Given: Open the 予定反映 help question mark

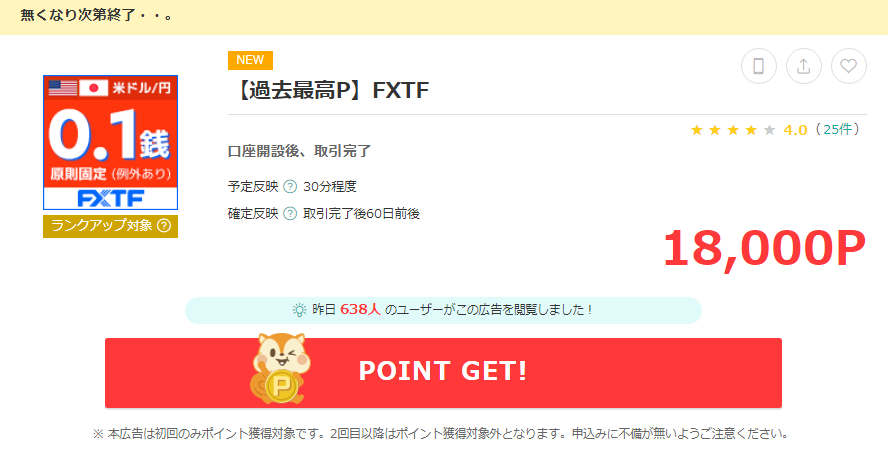Looking at the screenshot, I should 290,186.
